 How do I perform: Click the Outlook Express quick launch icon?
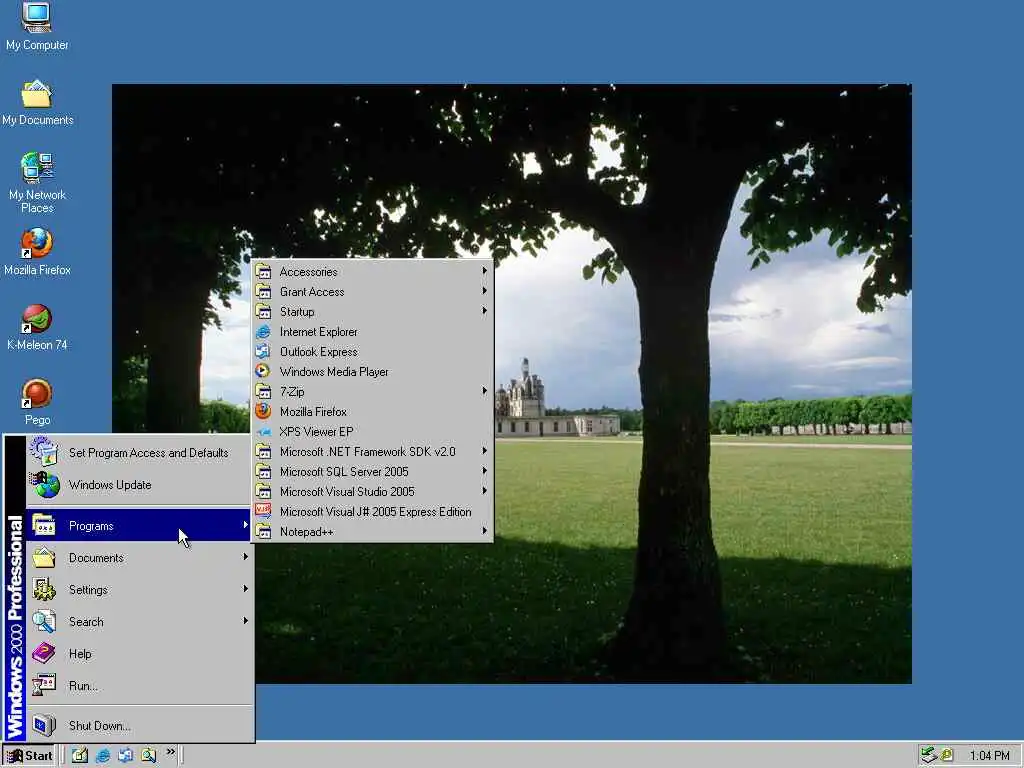125,756
